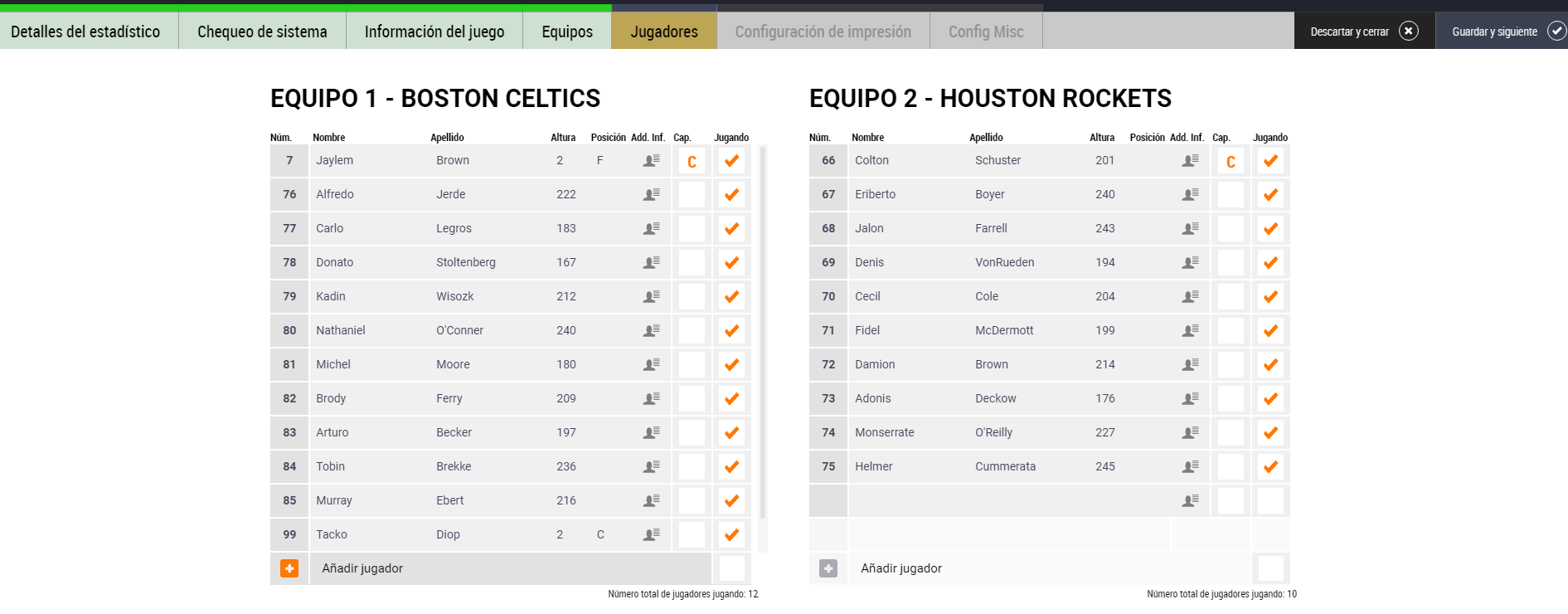The height and width of the screenshot is (614, 1568).
Task: Open additional info icon for Murray Ebert
Action: [x=652, y=500]
